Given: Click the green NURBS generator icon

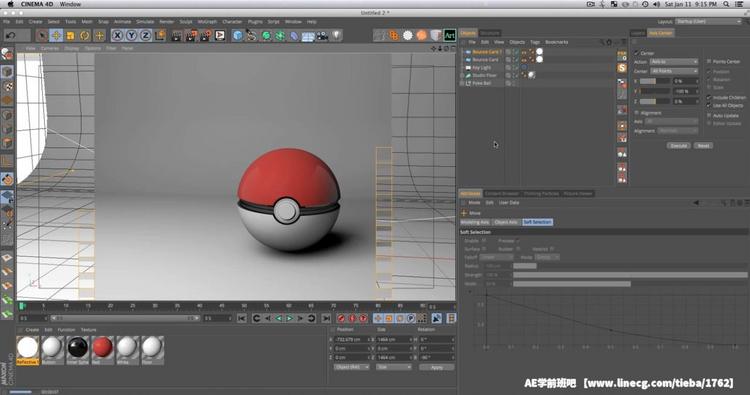Looking at the screenshot, I should click(266, 35).
